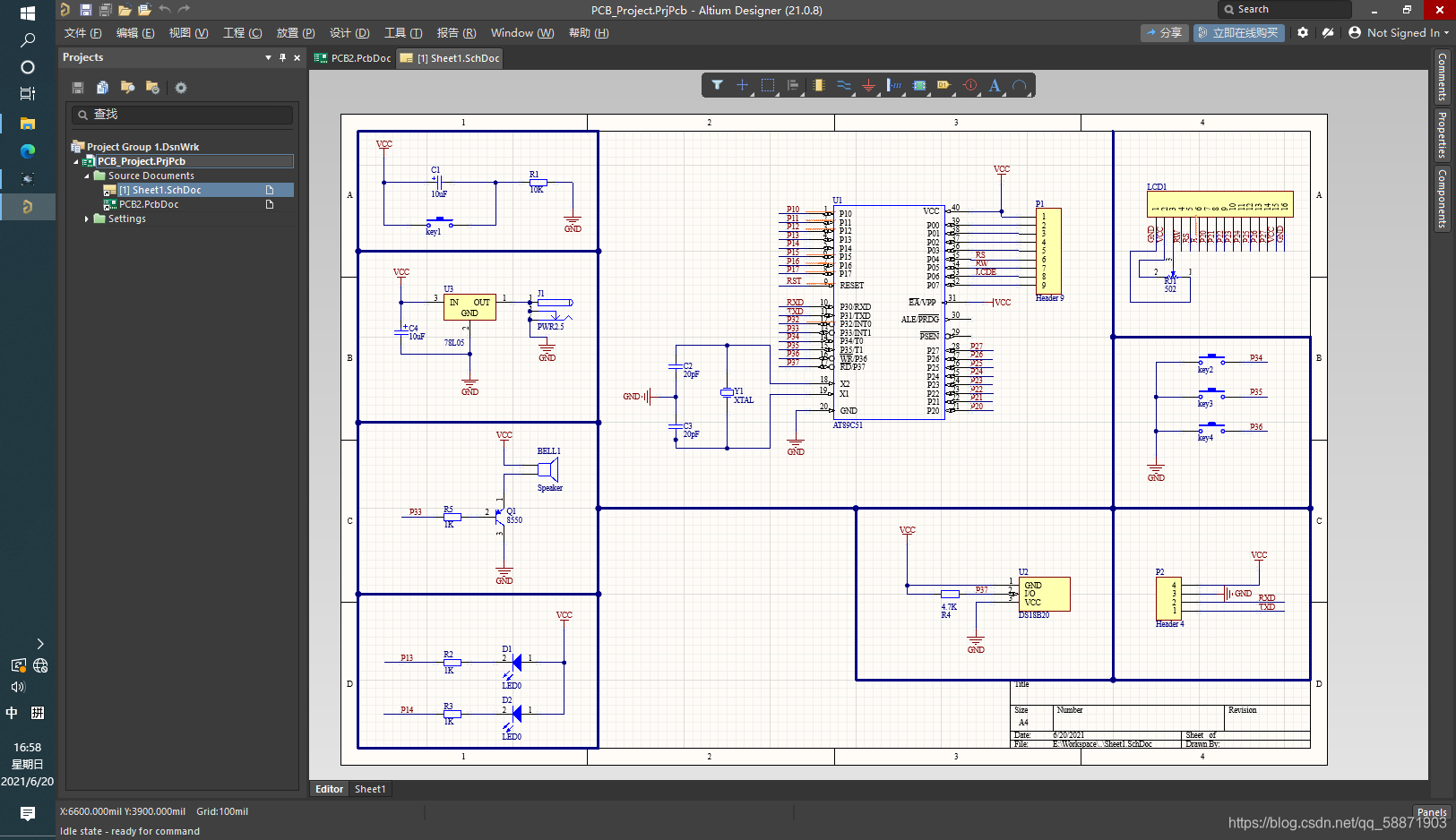Click the 立即在线购买 button
The image size is (1456, 840).
1239,33
